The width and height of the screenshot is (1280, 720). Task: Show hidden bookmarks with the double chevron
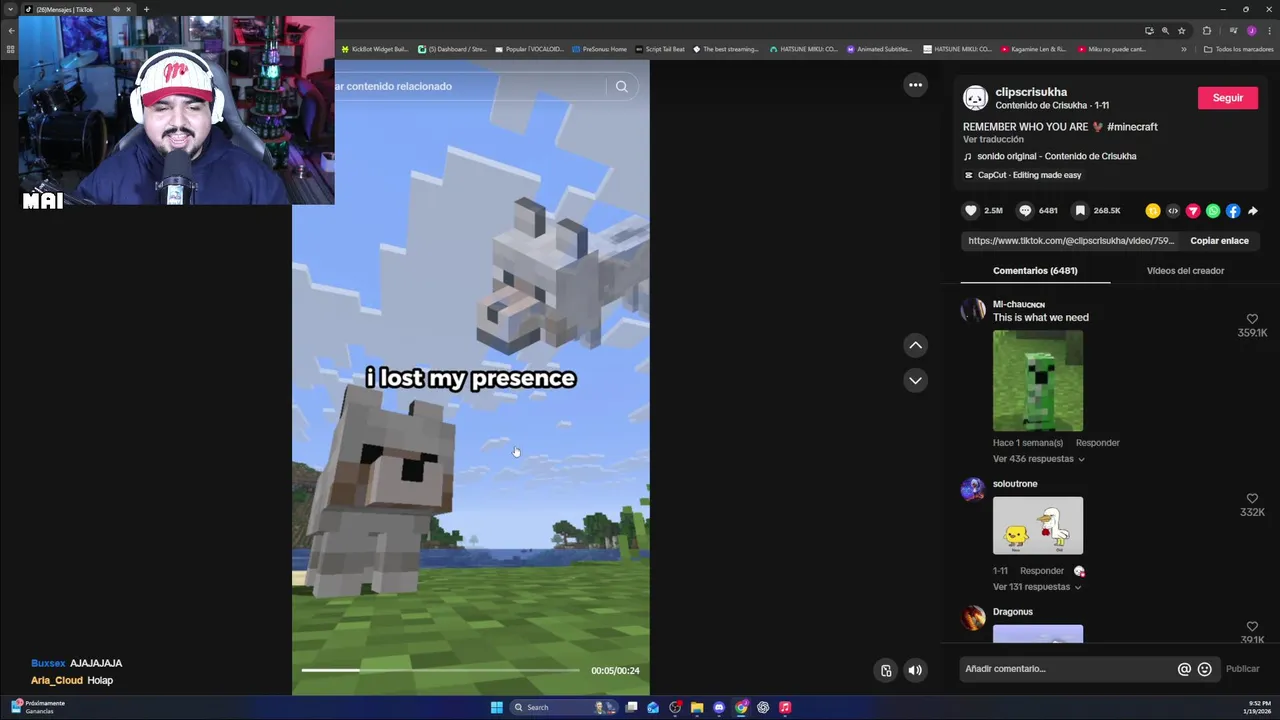coord(1184,49)
